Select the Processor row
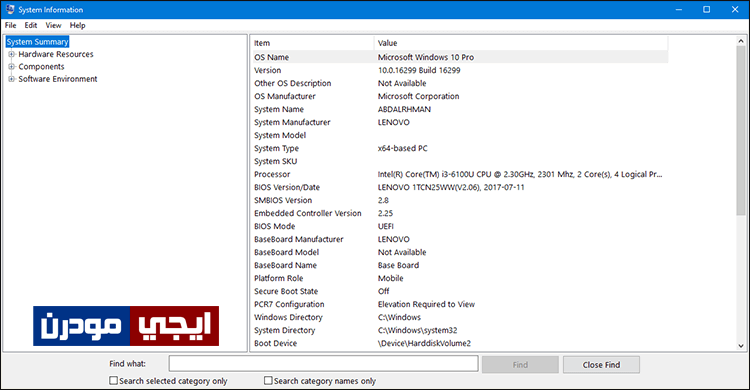The image size is (750, 390). click(x=460, y=174)
